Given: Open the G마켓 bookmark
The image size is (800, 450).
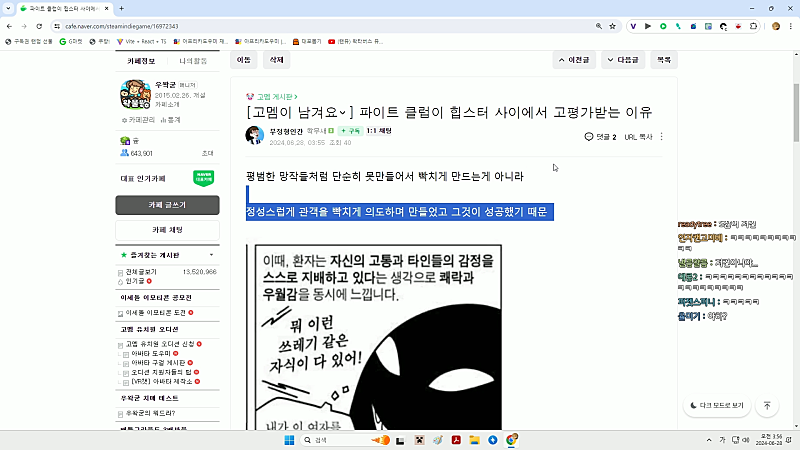Looking at the screenshot, I should (71, 41).
